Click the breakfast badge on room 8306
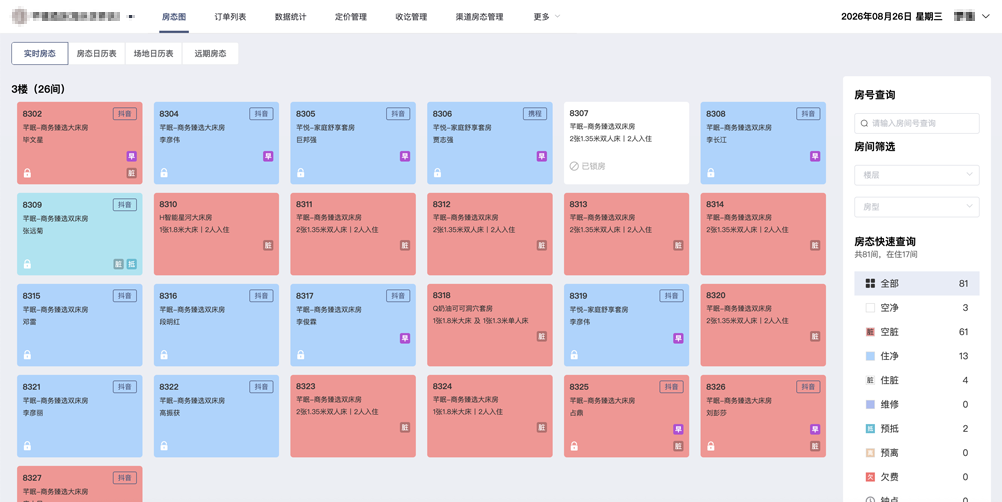The height and width of the screenshot is (502, 1002). (541, 156)
